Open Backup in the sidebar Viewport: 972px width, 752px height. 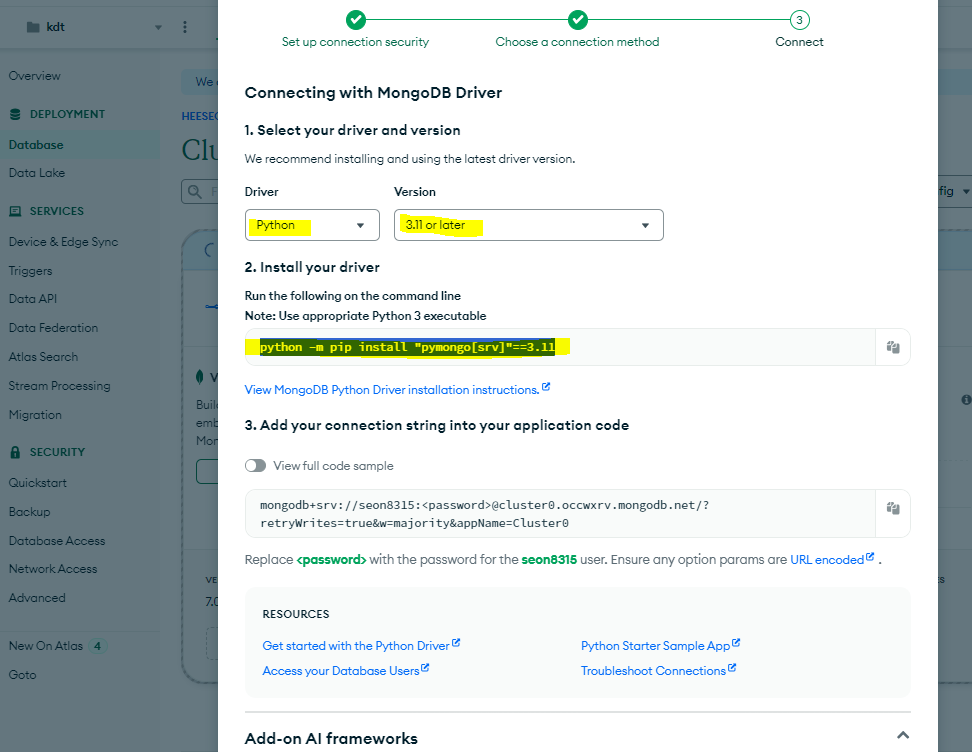tap(29, 512)
